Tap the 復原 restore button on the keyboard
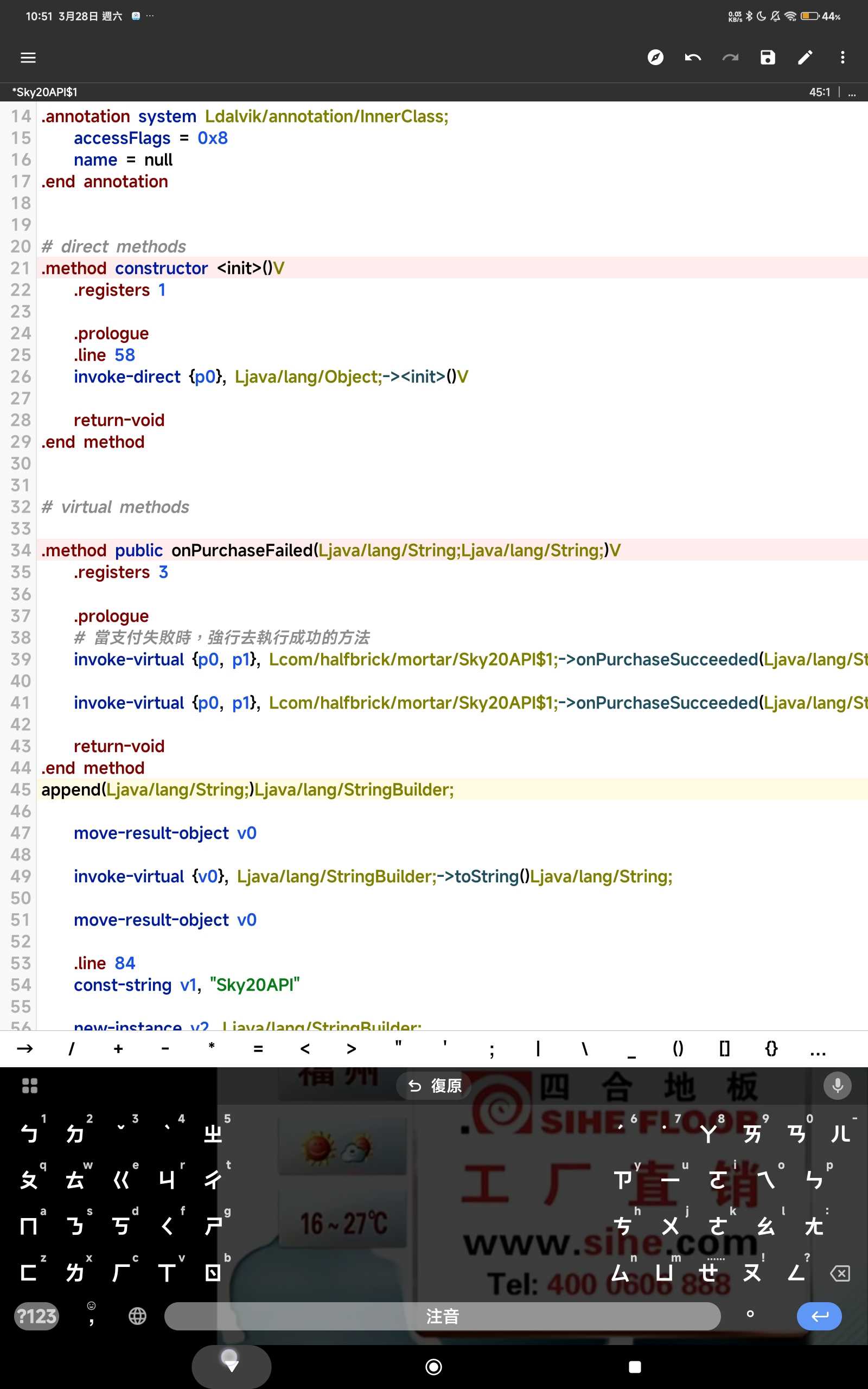The width and height of the screenshot is (868, 1389). click(x=434, y=1085)
